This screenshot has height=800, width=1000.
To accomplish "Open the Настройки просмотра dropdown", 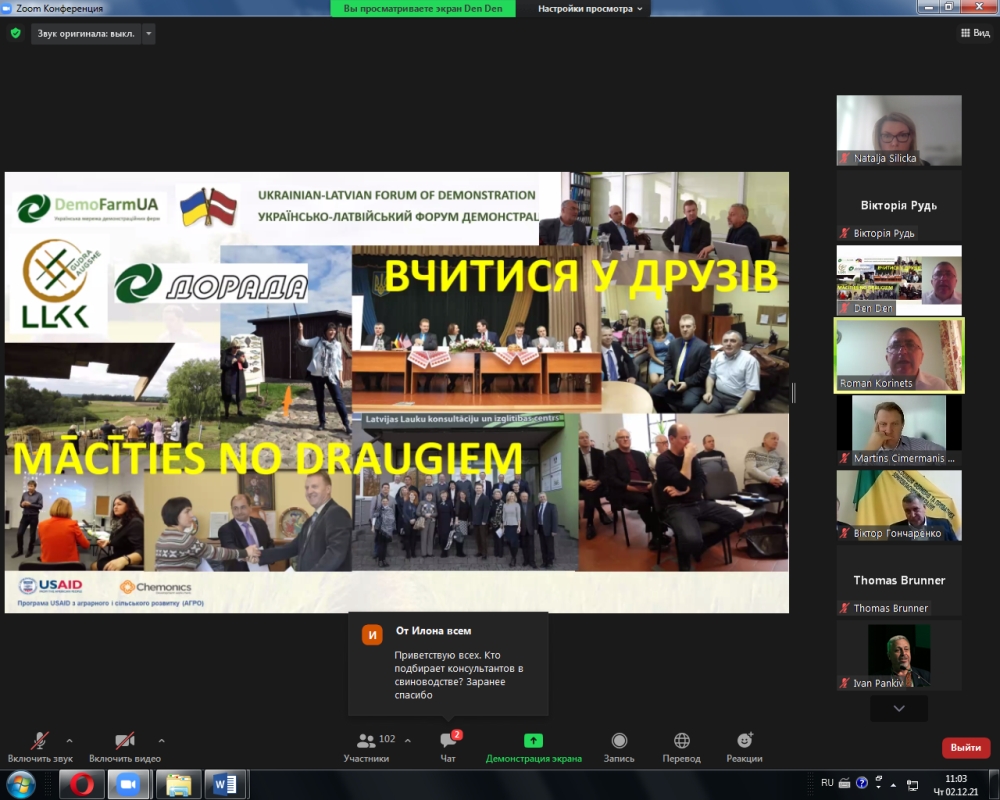I will click(x=592, y=9).
